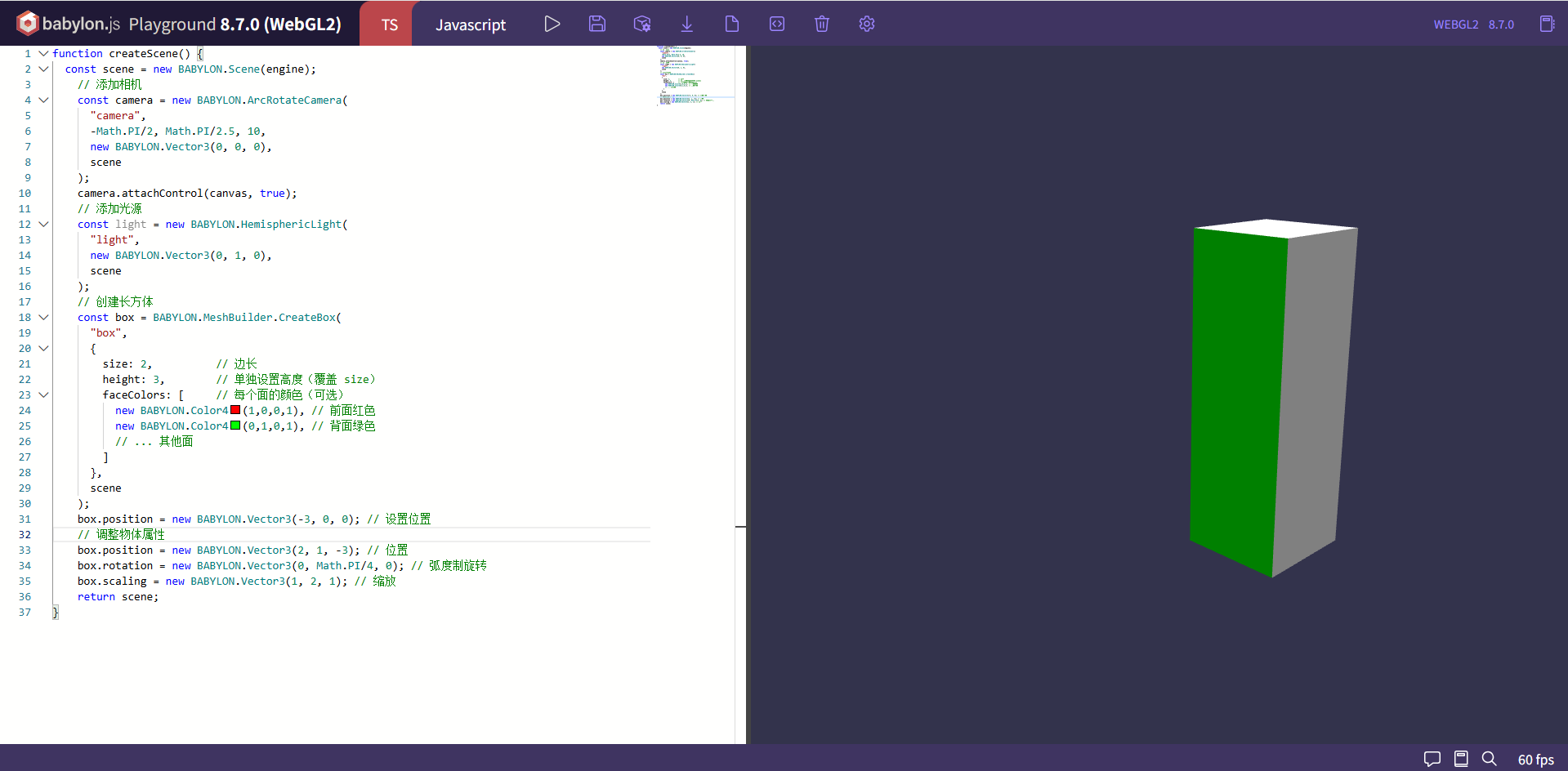Click "box.scaling" text on line 35
Screen dimensions: 1568x771
pyautogui.click(x=112, y=582)
